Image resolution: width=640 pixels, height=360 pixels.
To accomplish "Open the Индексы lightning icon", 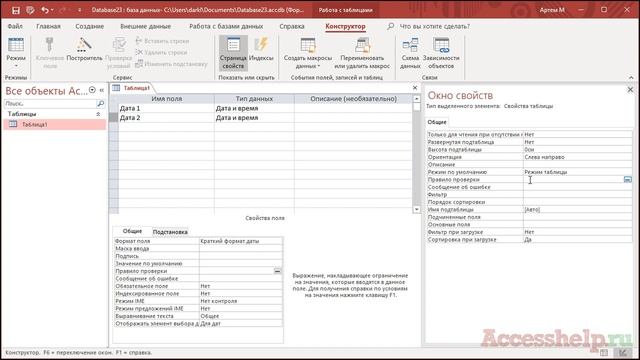I will coord(261,50).
